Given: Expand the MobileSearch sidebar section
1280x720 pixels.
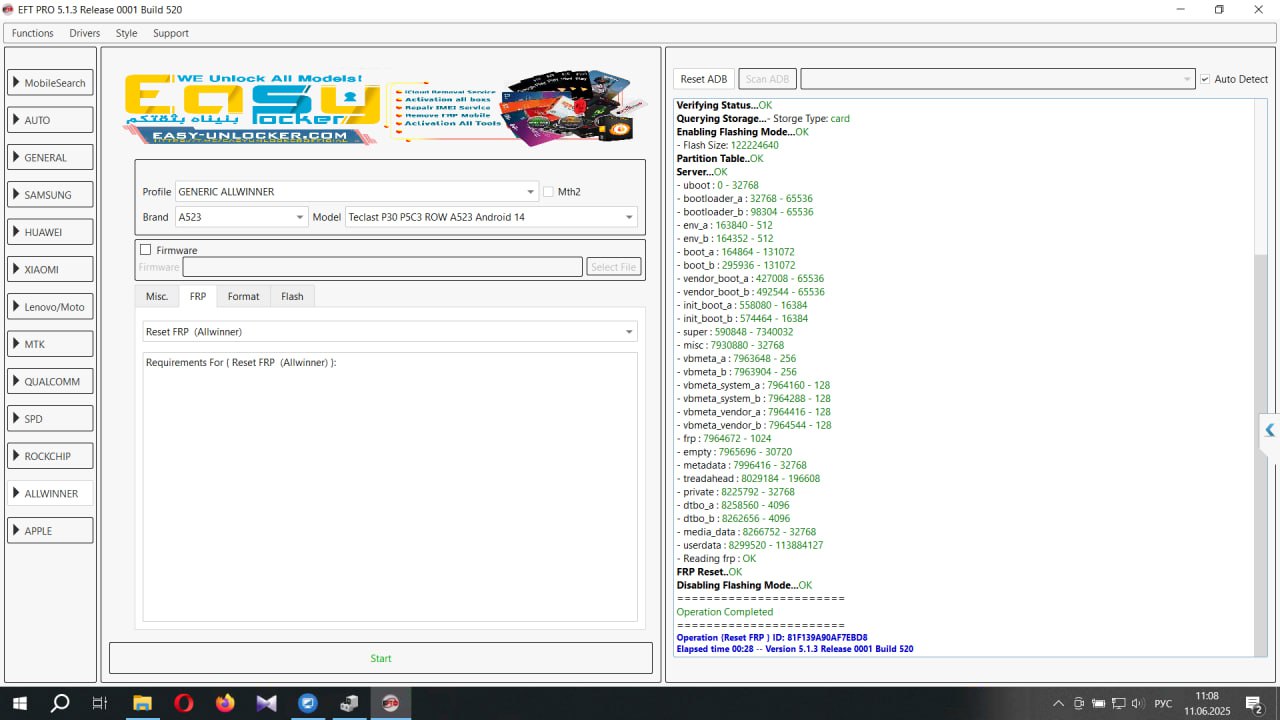Looking at the screenshot, I should pyautogui.click(x=50, y=83).
